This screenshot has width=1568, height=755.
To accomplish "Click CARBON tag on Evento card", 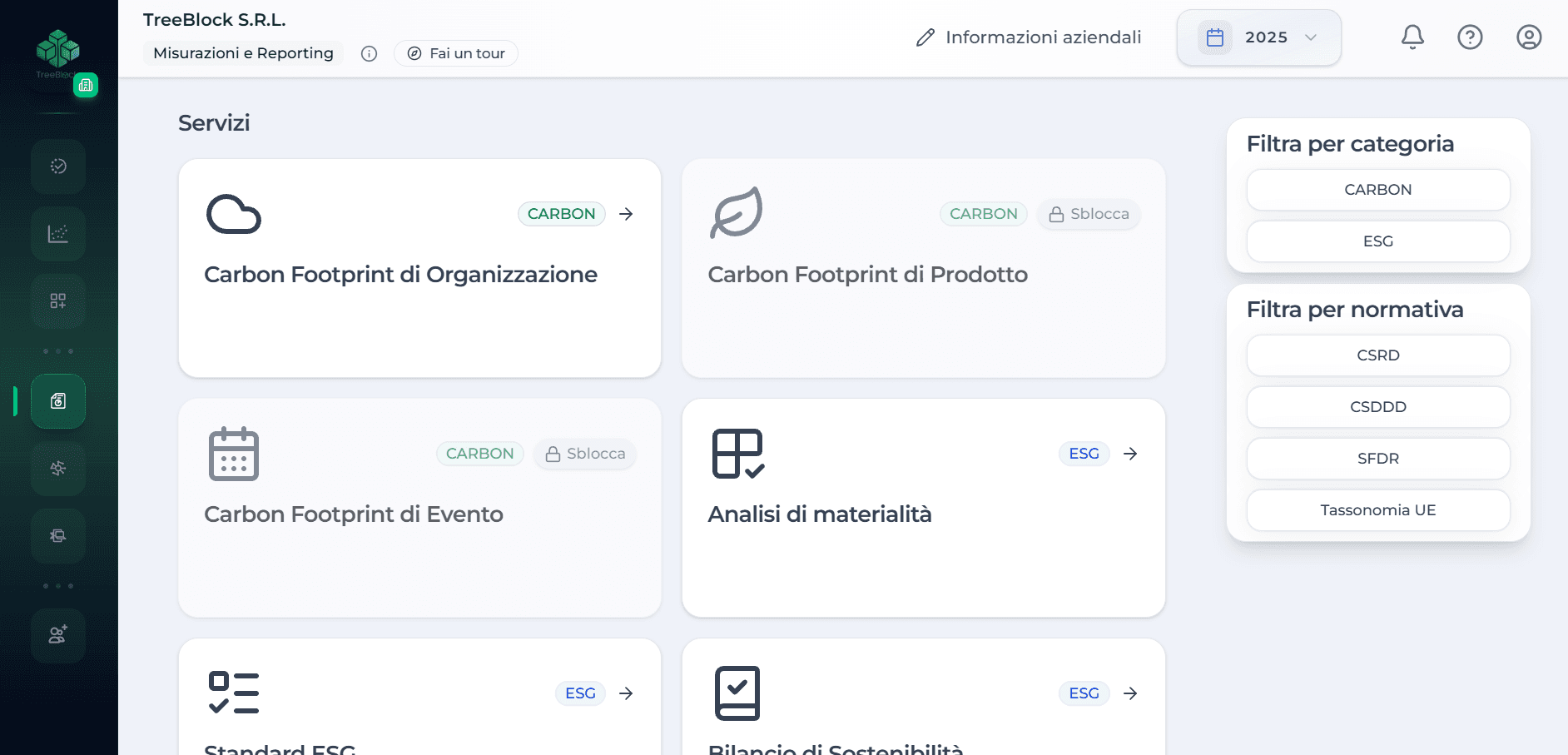I will point(480,454).
